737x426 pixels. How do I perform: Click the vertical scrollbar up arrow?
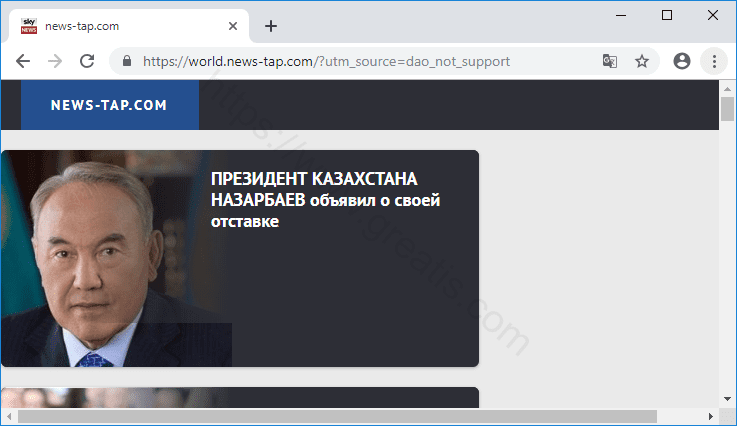tap(727, 88)
